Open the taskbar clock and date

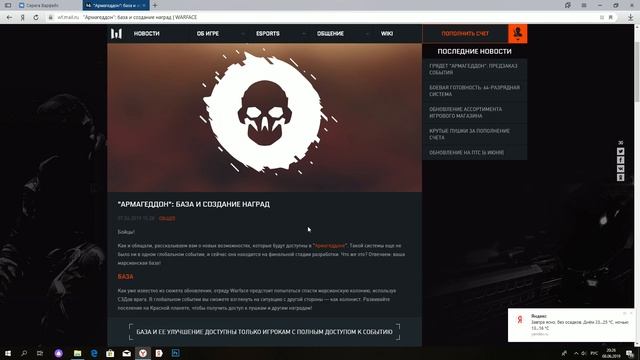click(x=611, y=353)
